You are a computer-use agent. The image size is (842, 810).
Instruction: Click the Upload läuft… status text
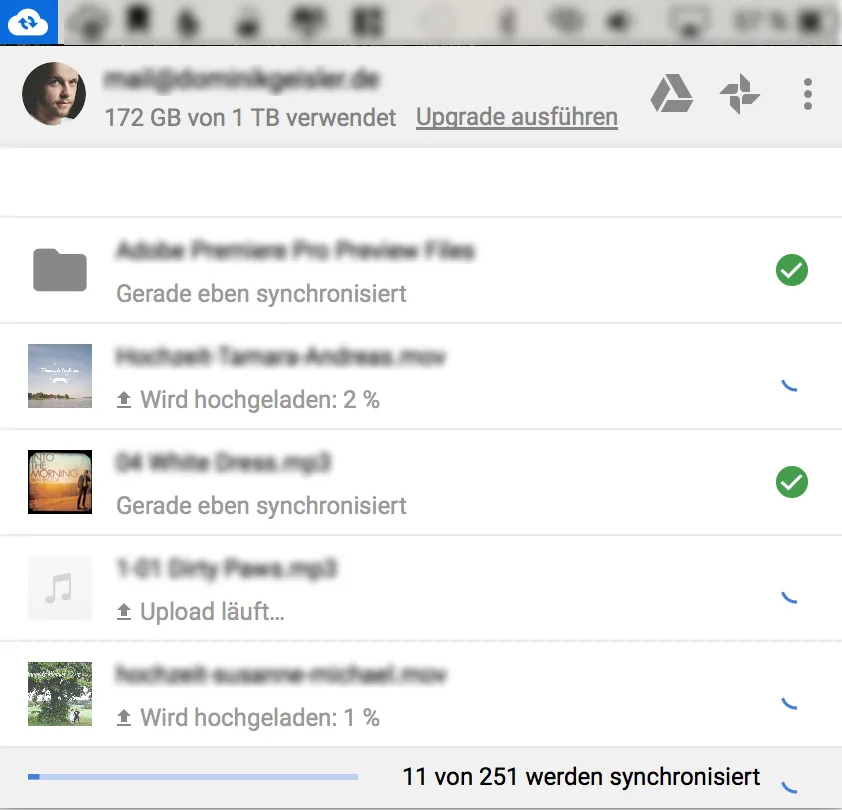[212, 612]
